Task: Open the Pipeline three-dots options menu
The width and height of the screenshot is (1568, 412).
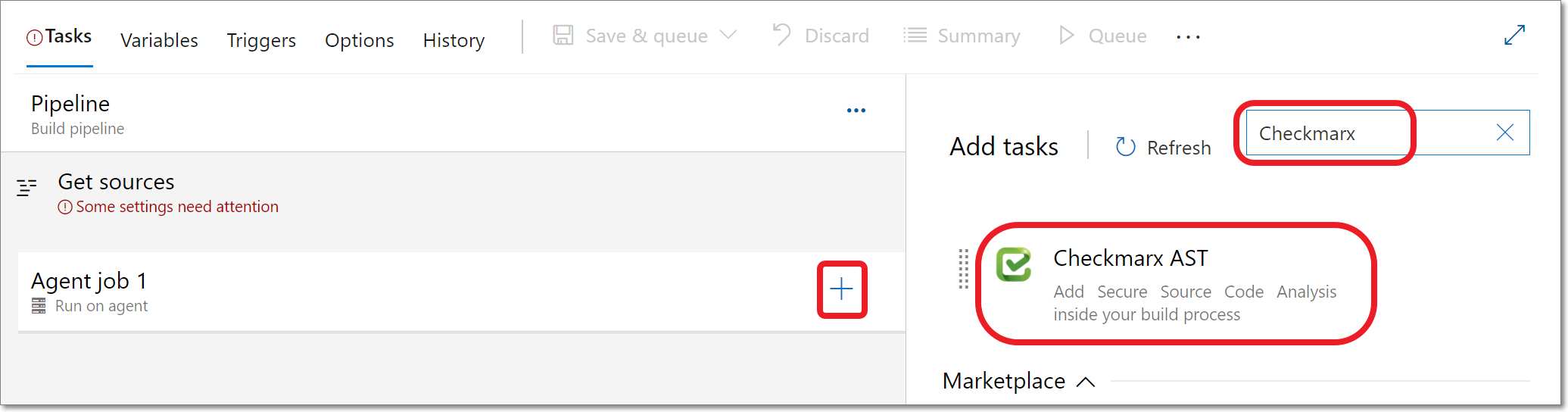Action: pos(856,111)
